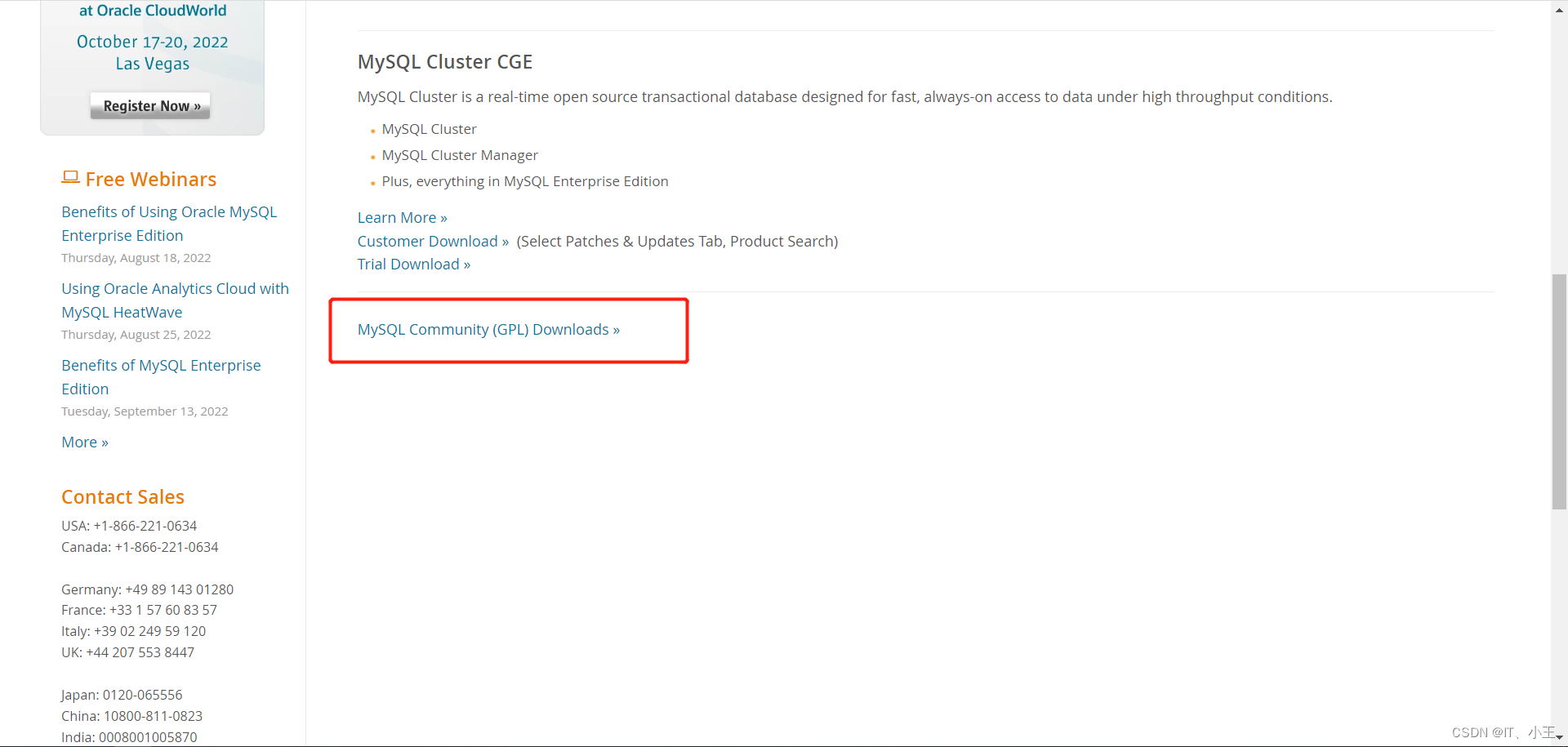Click Learn More » under MySQL Cluster CGE

click(x=403, y=218)
